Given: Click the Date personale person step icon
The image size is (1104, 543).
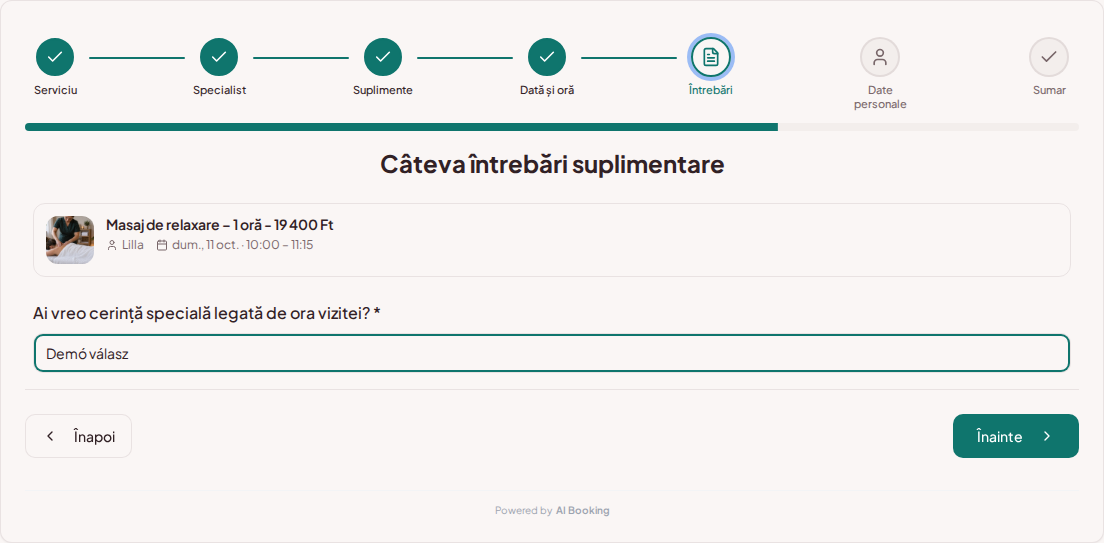Looking at the screenshot, I should pyautogui.click(x=880, y=57).
